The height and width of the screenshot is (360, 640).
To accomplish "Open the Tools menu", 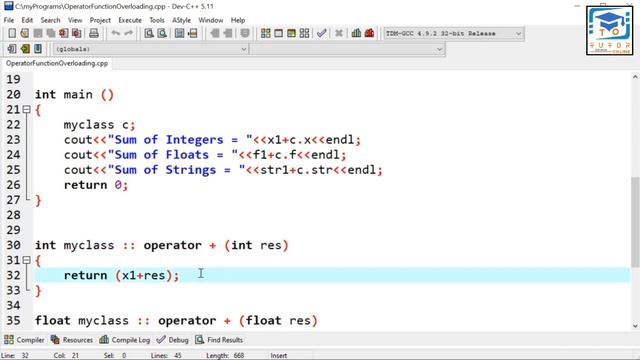I will pos(157,20).
